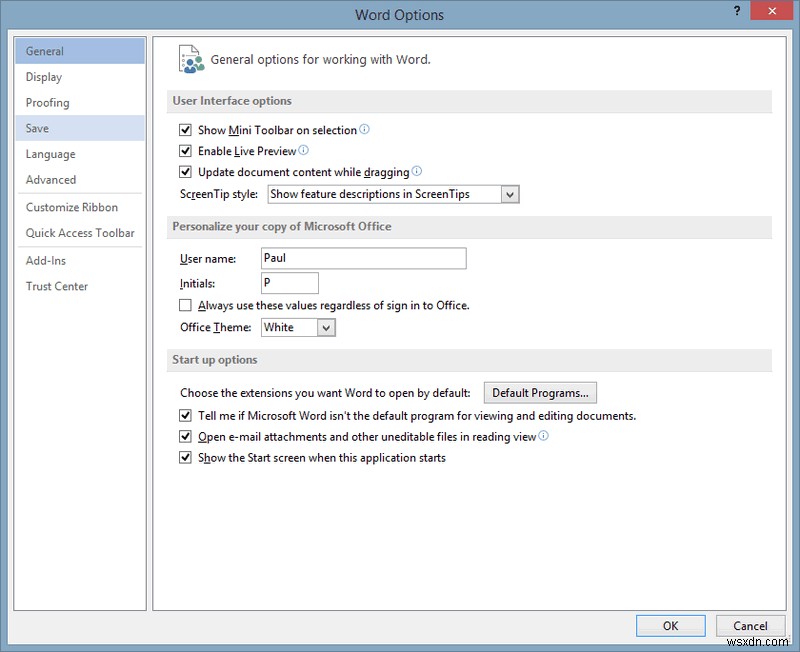Click the Default Programs button

541,392
